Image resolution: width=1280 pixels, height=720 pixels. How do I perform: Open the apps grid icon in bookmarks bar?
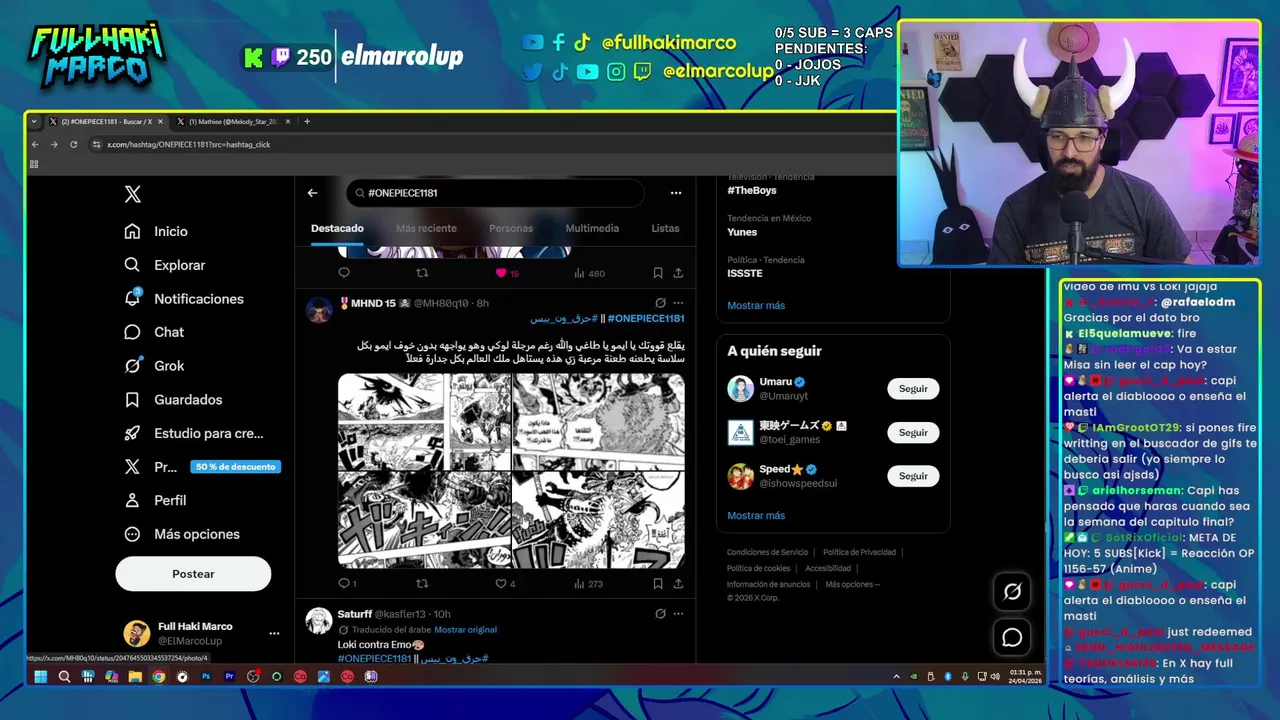click(x=34, y=164)
